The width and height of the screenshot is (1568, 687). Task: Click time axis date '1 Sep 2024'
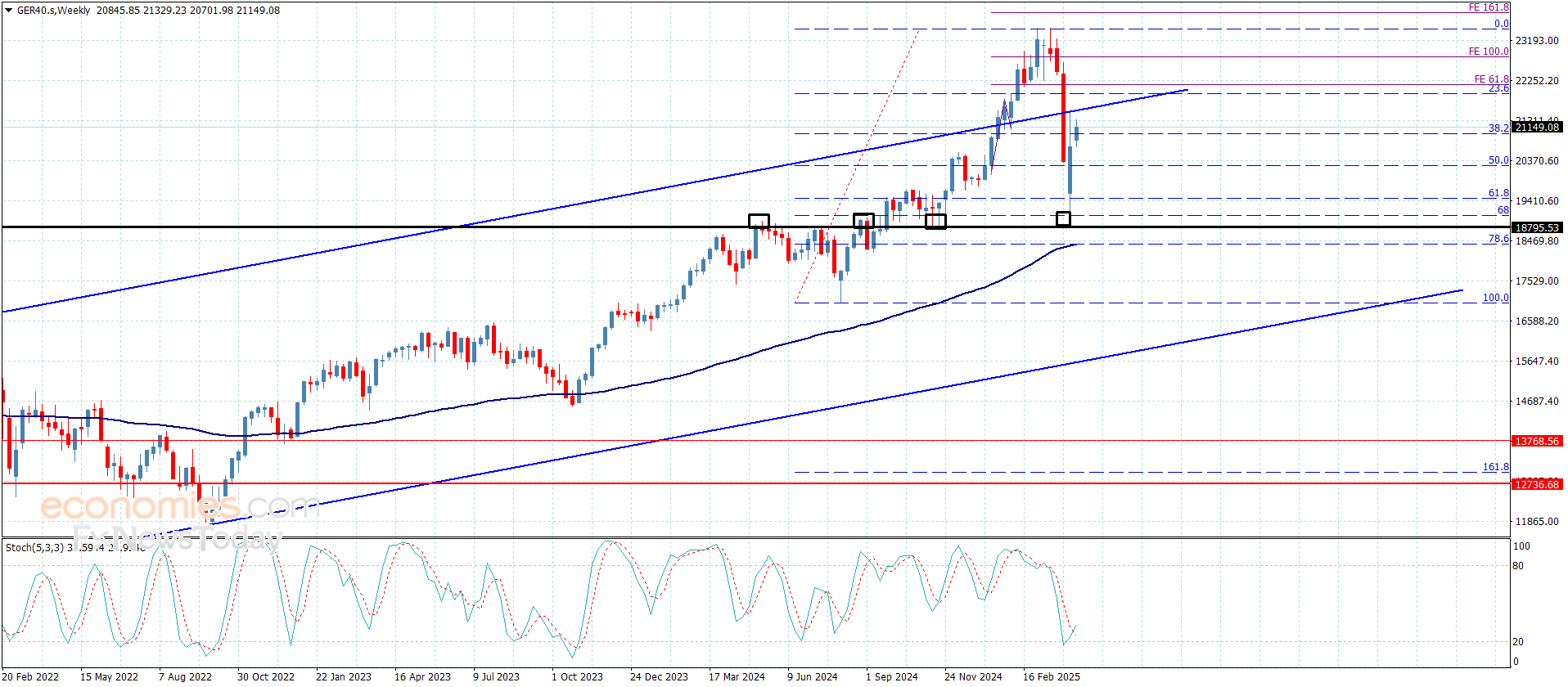pyautogui.click(x=892, y=676)
